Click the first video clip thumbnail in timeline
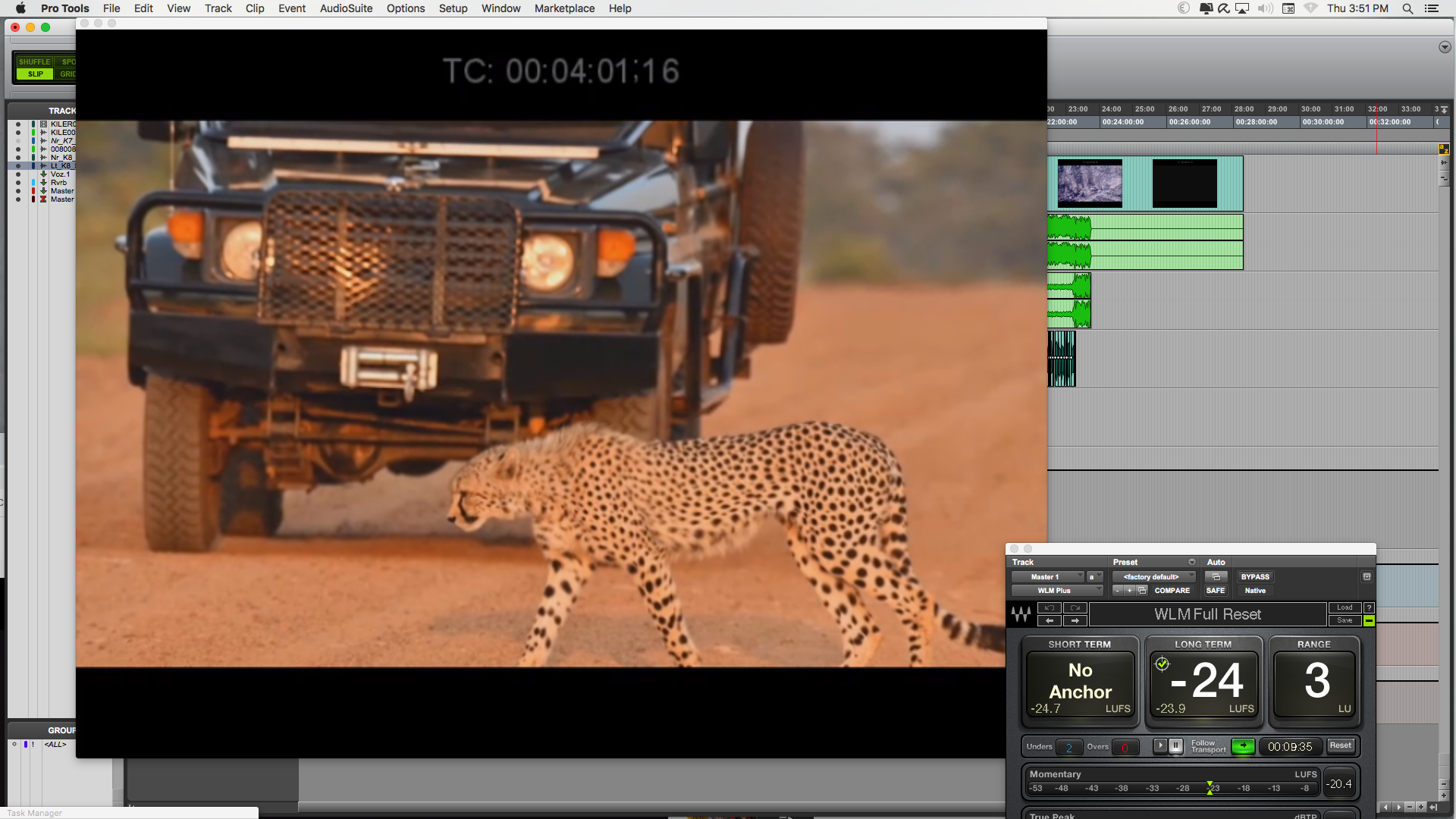Image resolution: width=1456 pixels, height=819 pixels. click(1090, 183)
